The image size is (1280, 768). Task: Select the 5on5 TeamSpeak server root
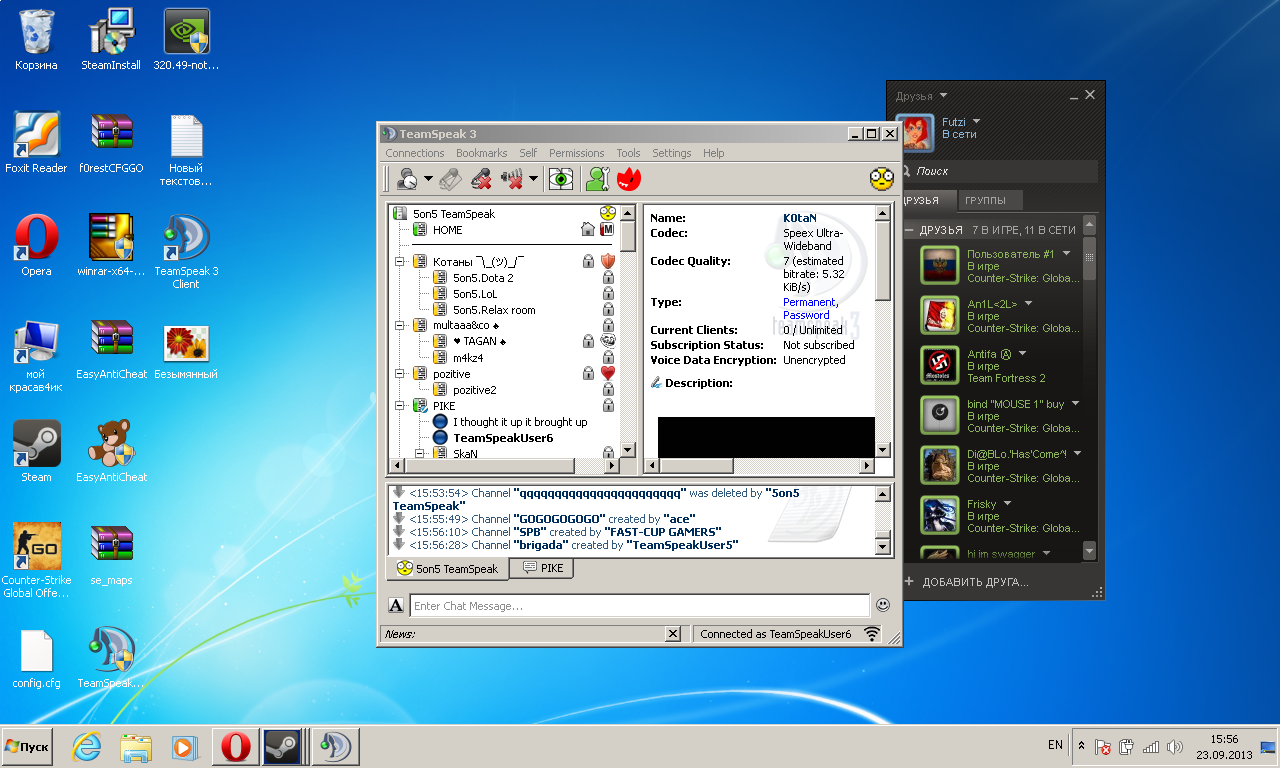tap(454, 214)
